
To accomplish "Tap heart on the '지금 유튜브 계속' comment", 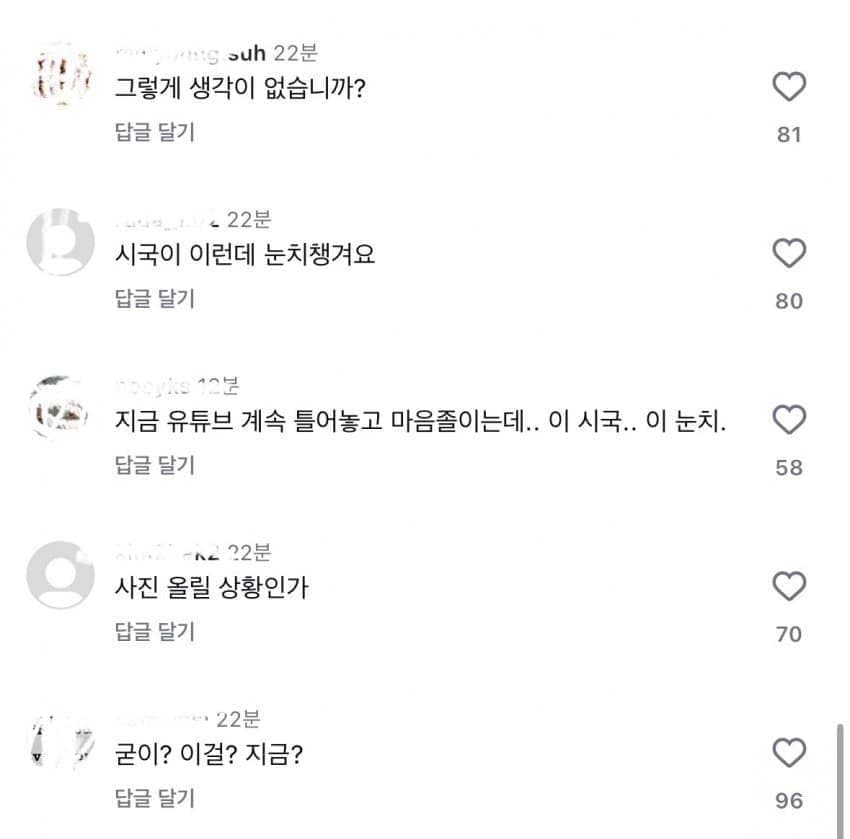I will coord(789,421).
